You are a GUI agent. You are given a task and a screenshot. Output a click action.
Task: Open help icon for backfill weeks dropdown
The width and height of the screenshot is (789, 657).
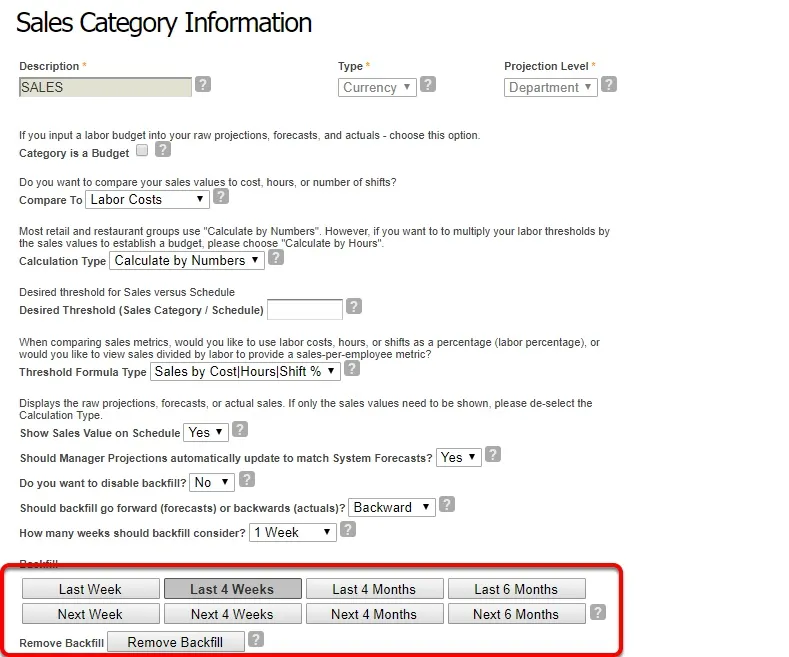tap(348, 529)
